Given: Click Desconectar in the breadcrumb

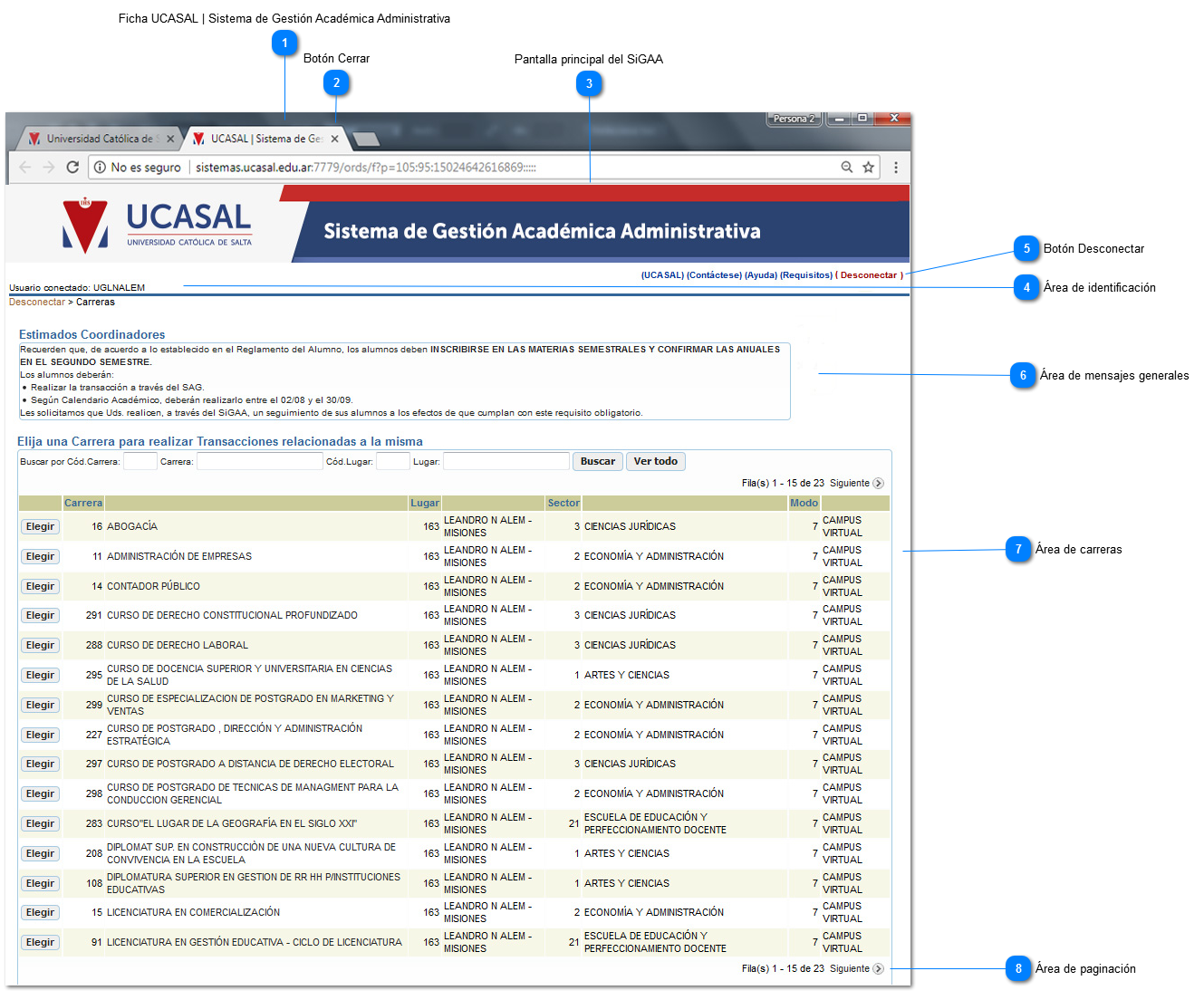Looking at the screenshot, I should click(x=37, y=303).
